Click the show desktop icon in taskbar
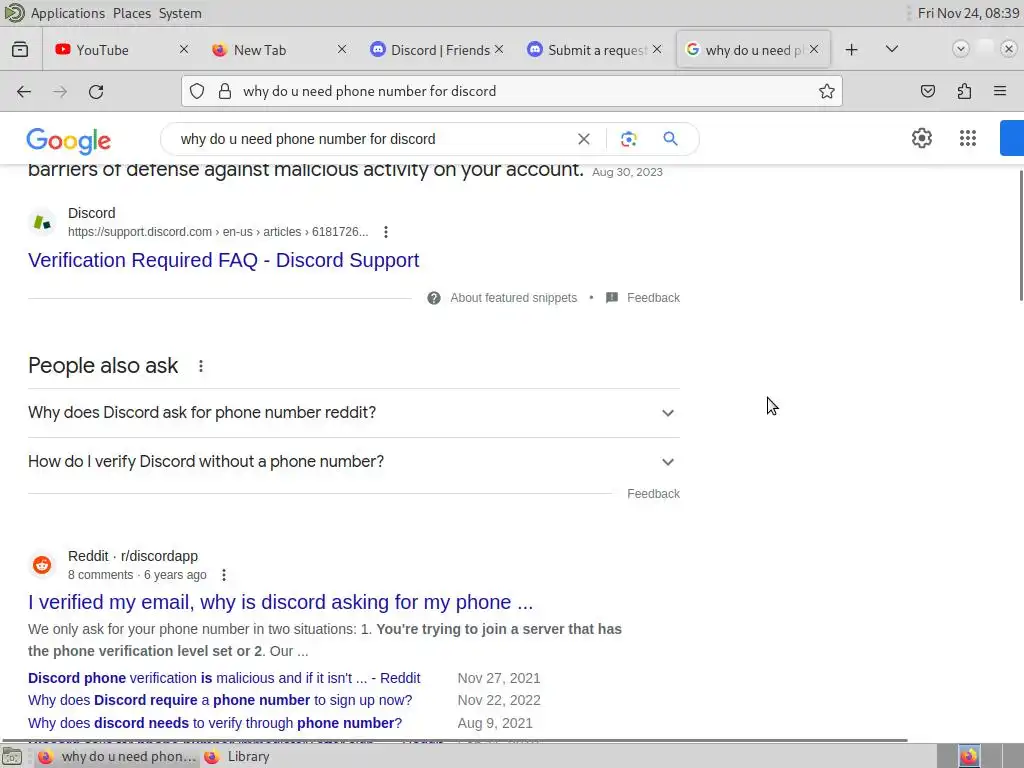The width and height of the screenshot is (1024, 768). tap(11, 757)
